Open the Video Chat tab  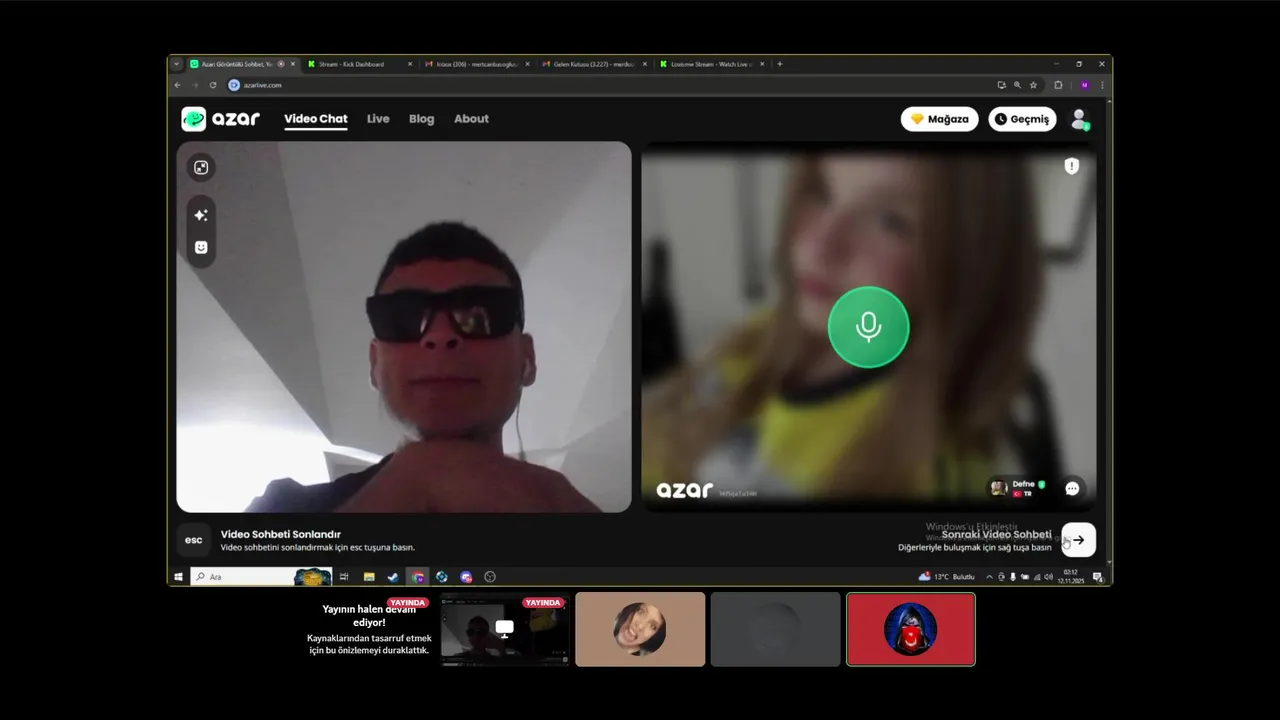coord(316,119)
